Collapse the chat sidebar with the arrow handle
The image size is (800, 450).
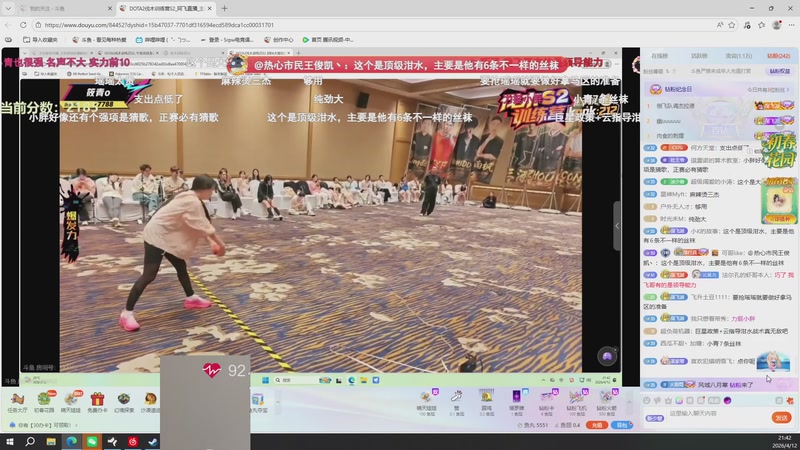coord(617,226)
